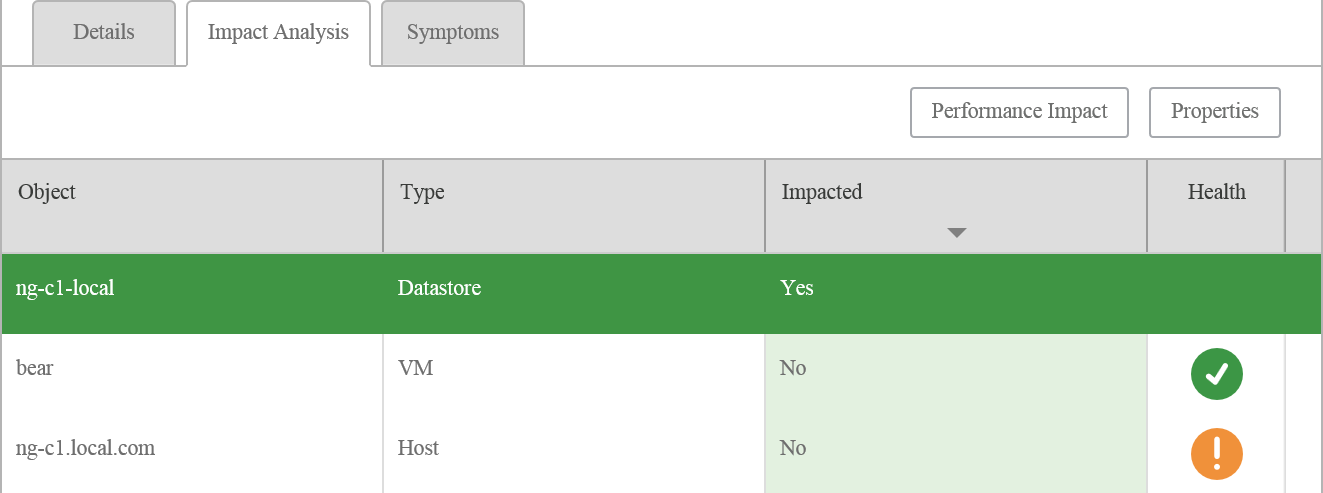Viewport: 1323px width, 493px height.
Task: Click the Performance Impact button
Action: [x=1019, y=112]
